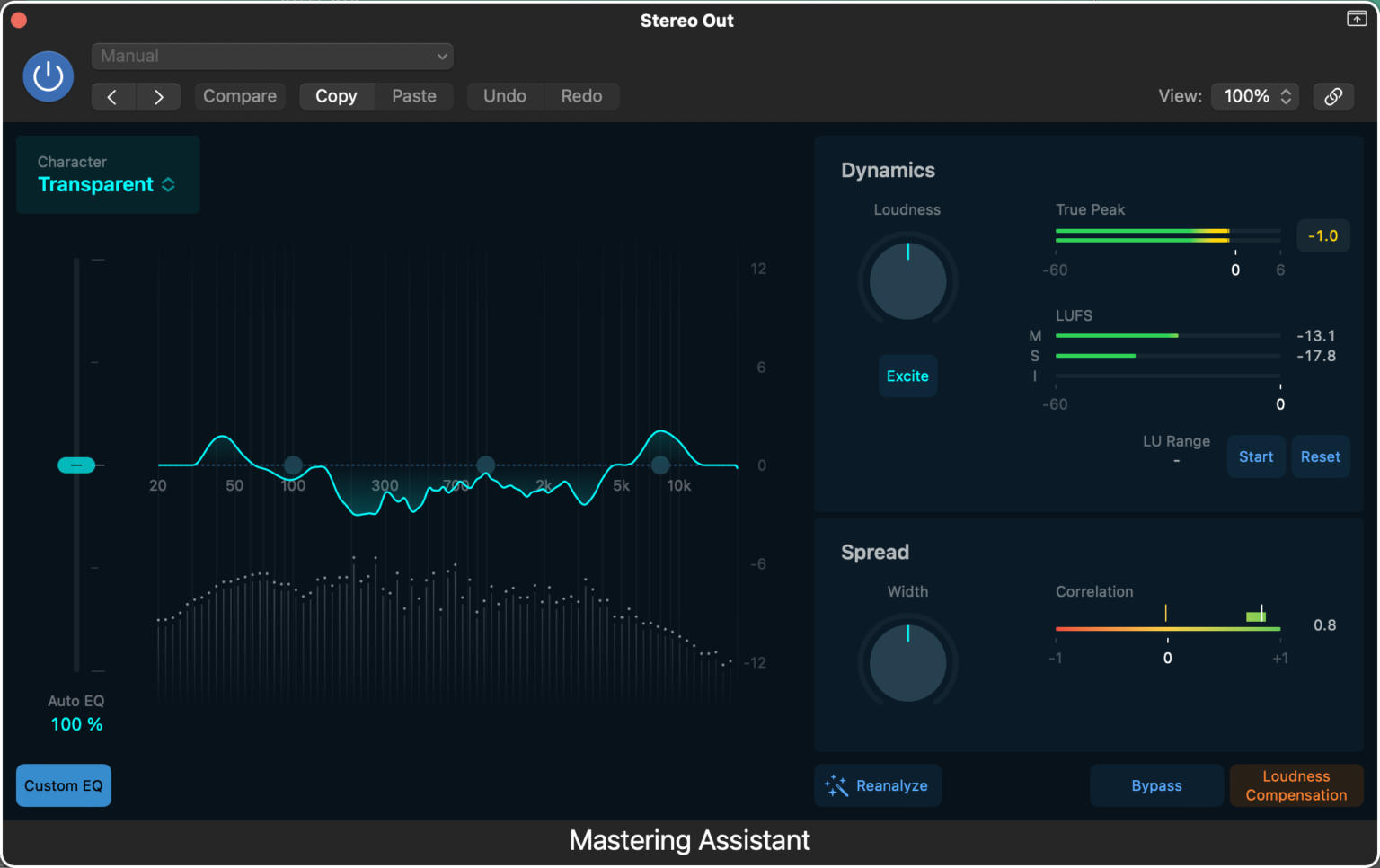Enable the Excite option

click(x=907, y=376)
